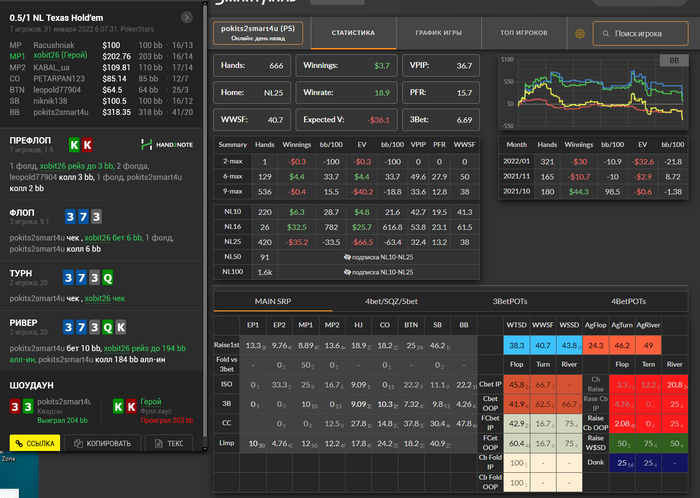The height and width of the screenshot is (498, 700).
Task: Select the 4bet/SQZ/5bet tab
Action: point(392,302)
